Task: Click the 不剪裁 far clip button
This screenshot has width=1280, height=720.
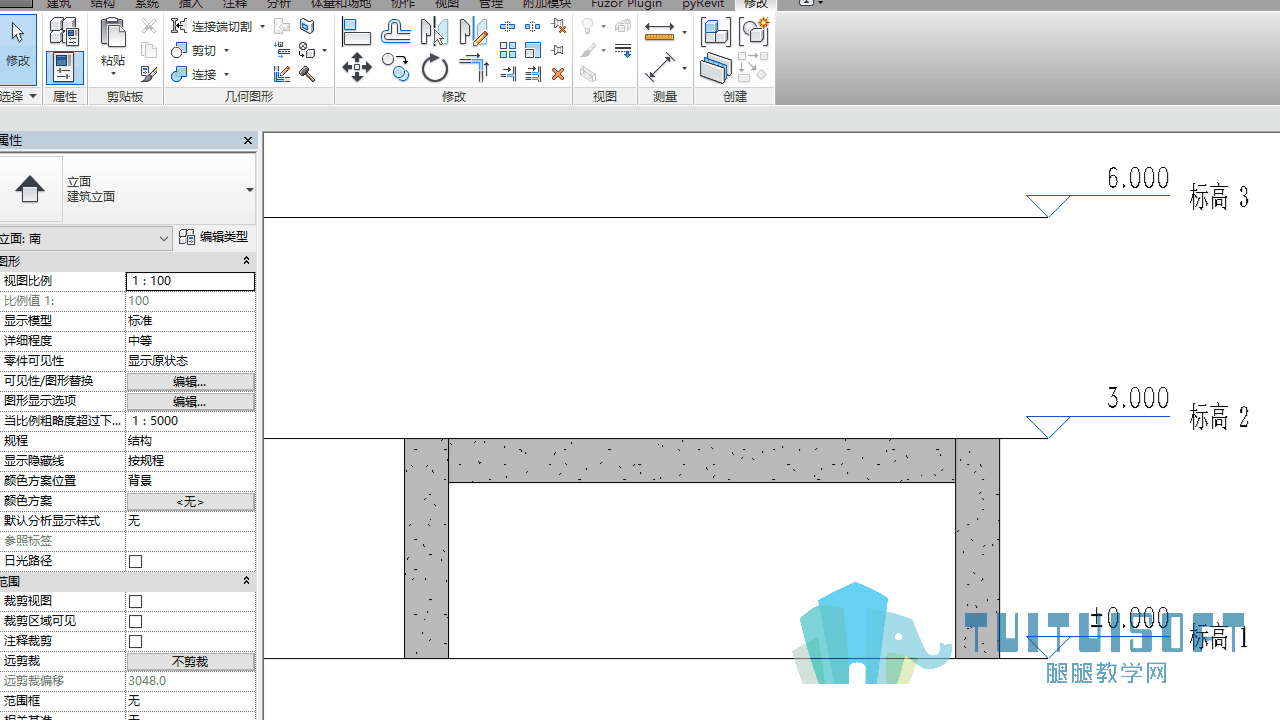Action: (x=190, y=661)
